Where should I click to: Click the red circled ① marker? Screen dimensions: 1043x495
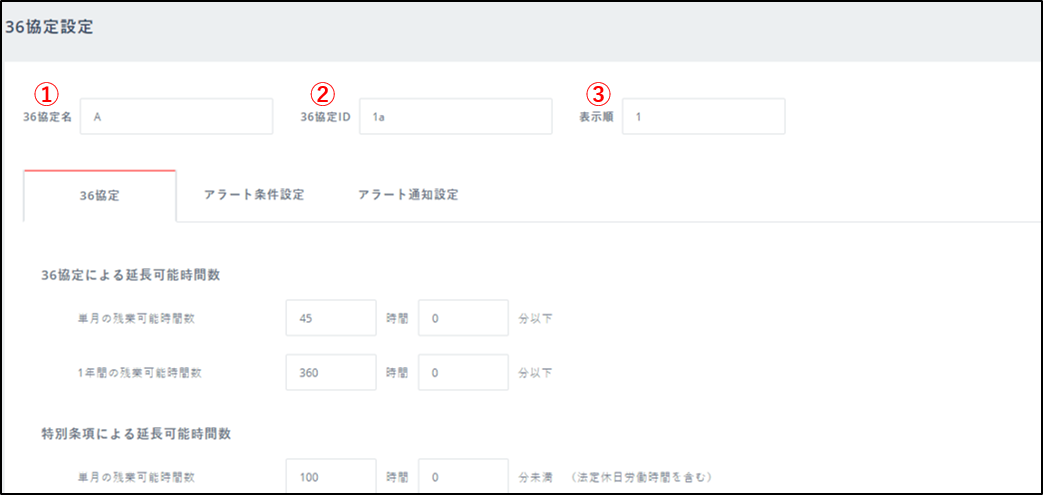[46, 93]
